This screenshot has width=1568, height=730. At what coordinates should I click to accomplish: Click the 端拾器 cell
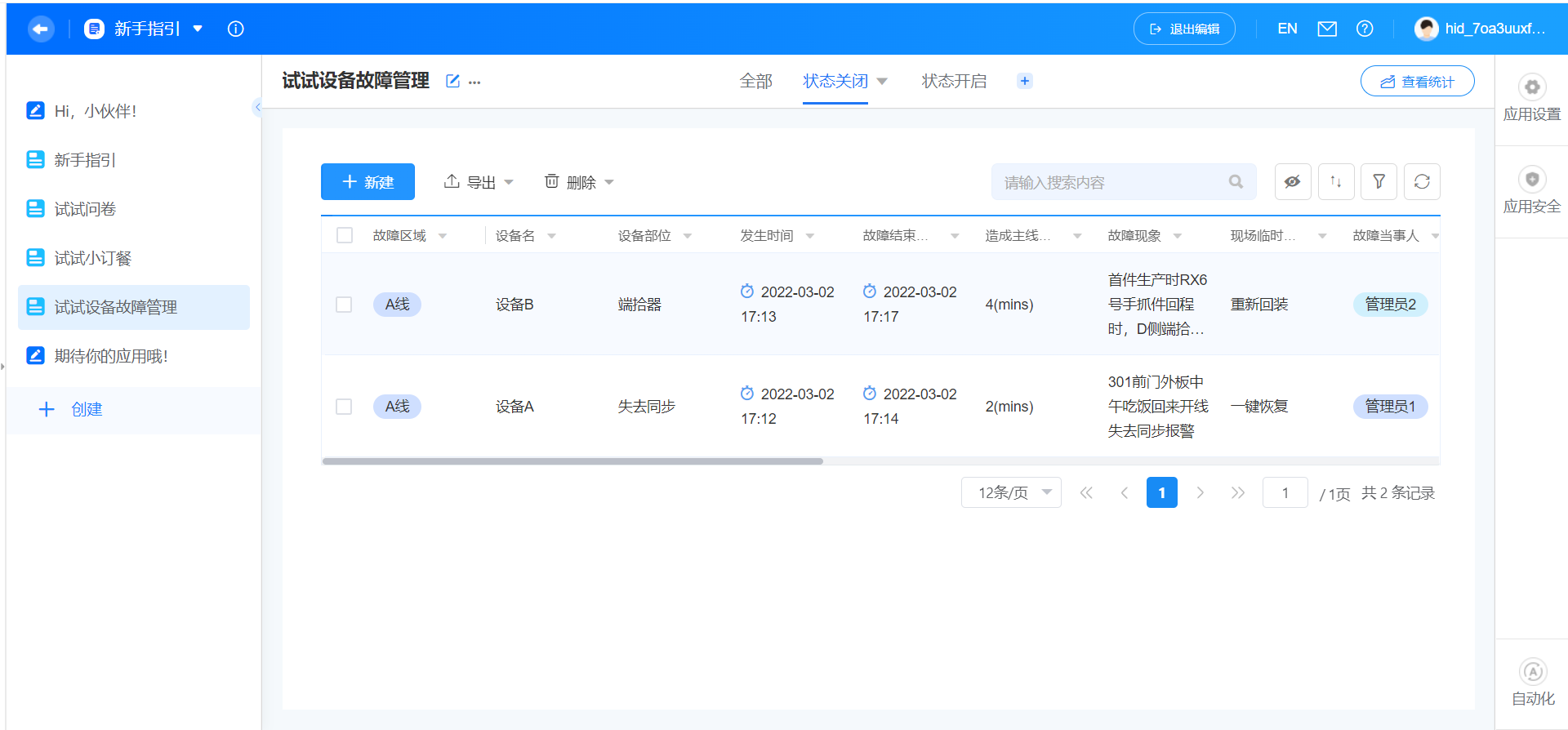[639, 305]
